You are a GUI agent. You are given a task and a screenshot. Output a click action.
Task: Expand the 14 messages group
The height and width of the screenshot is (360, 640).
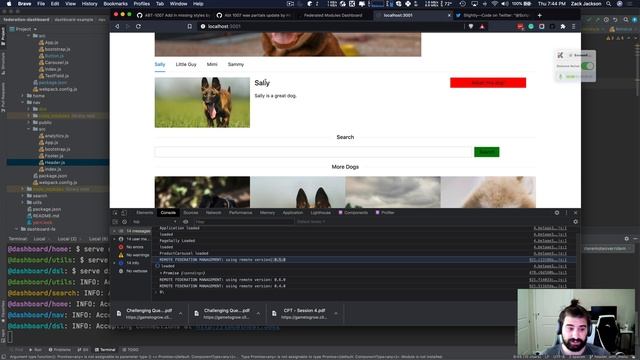[114, 231]
